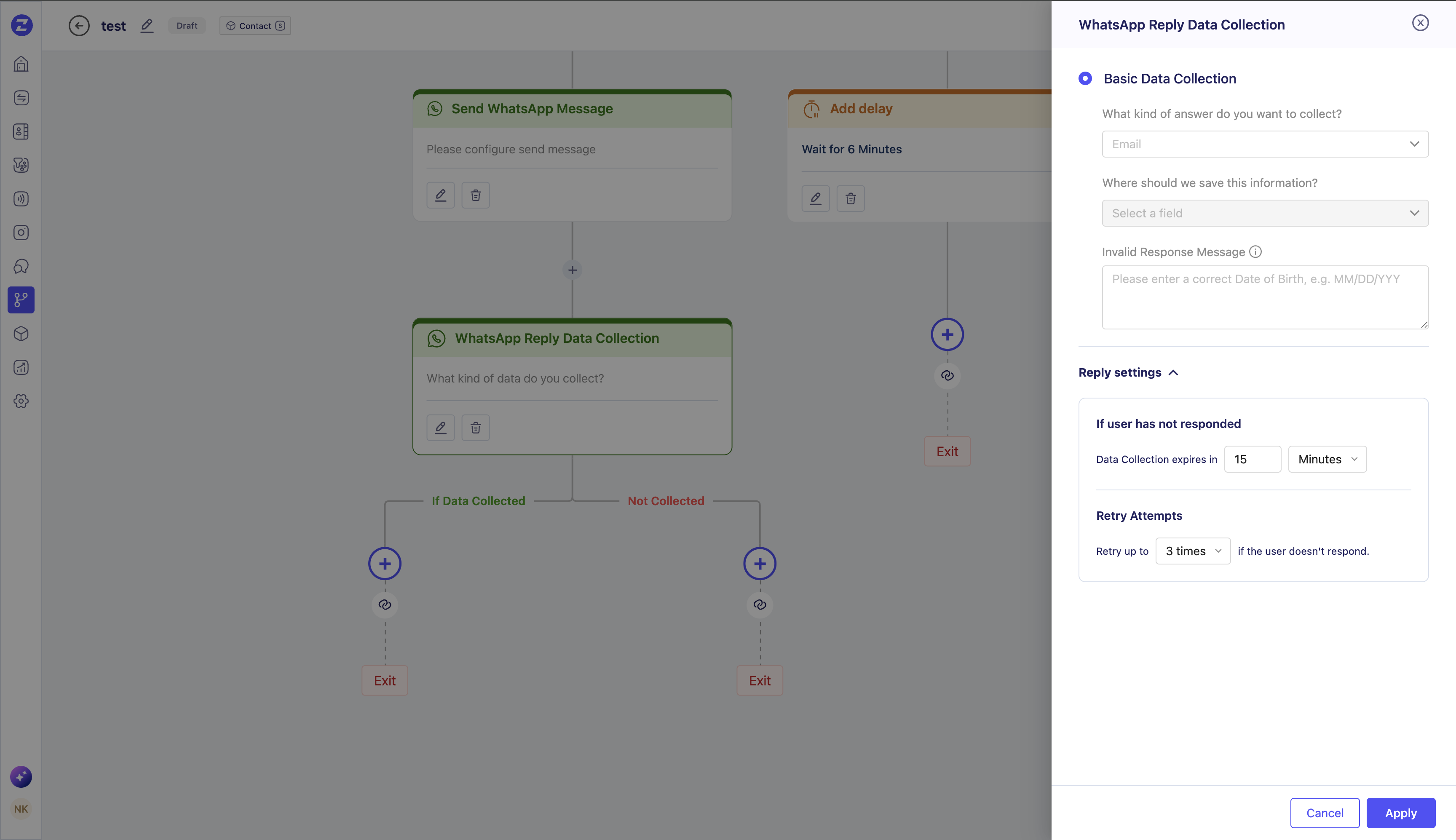Click the info icon beside Invalid Response Message
Image resolution: width=1456 pixels, height=840 pixels.
click(1255, 251)
